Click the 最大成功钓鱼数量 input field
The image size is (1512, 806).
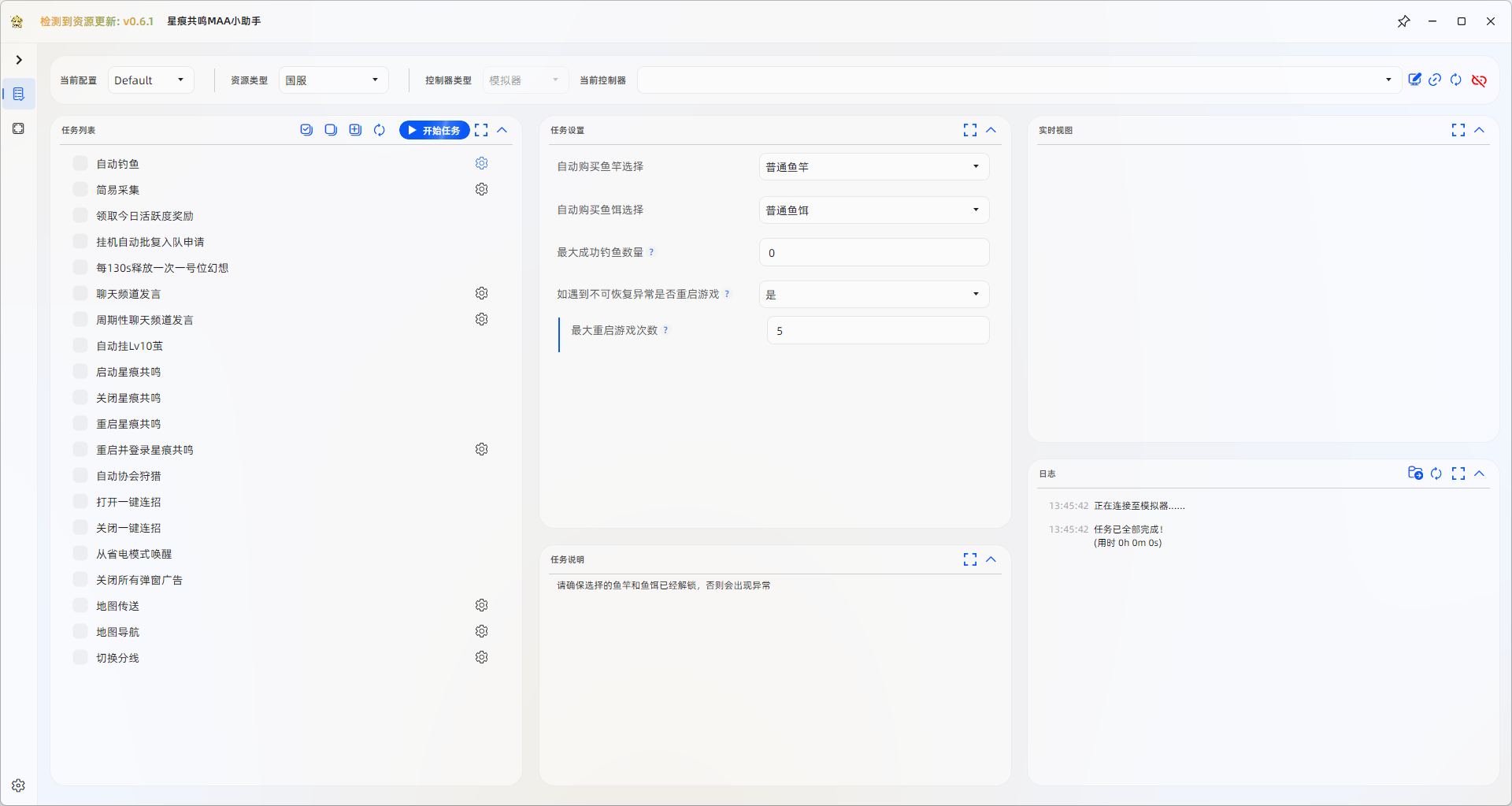click(873, 253)
